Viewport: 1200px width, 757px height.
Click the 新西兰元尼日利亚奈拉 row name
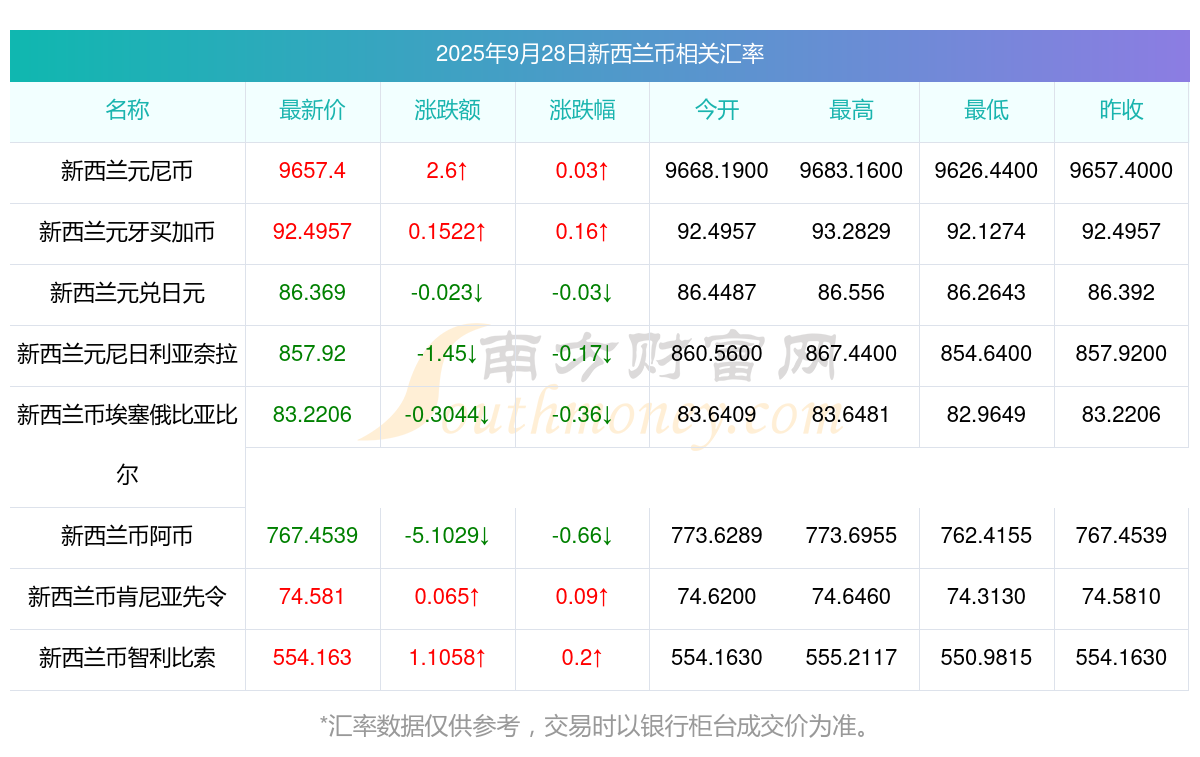coord(127,354)
